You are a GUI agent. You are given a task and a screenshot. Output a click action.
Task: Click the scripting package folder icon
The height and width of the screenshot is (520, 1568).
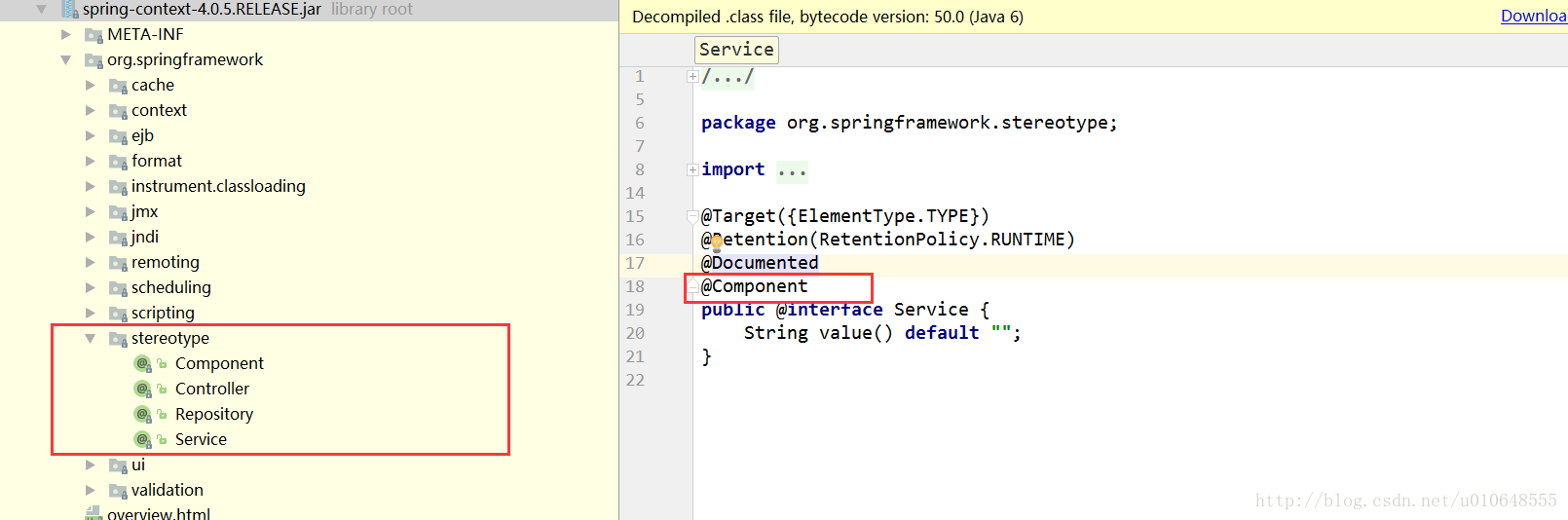[118, 314]
